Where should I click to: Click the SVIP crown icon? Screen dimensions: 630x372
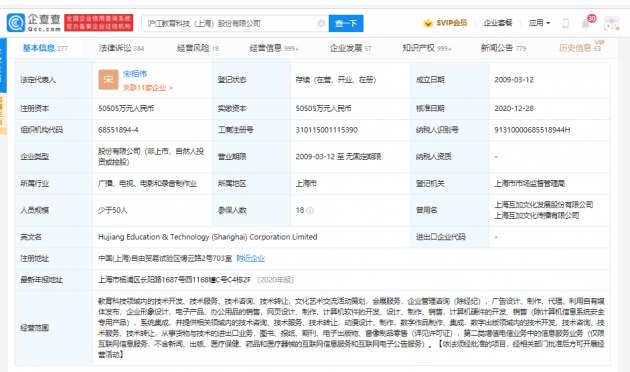click(428, 23)
